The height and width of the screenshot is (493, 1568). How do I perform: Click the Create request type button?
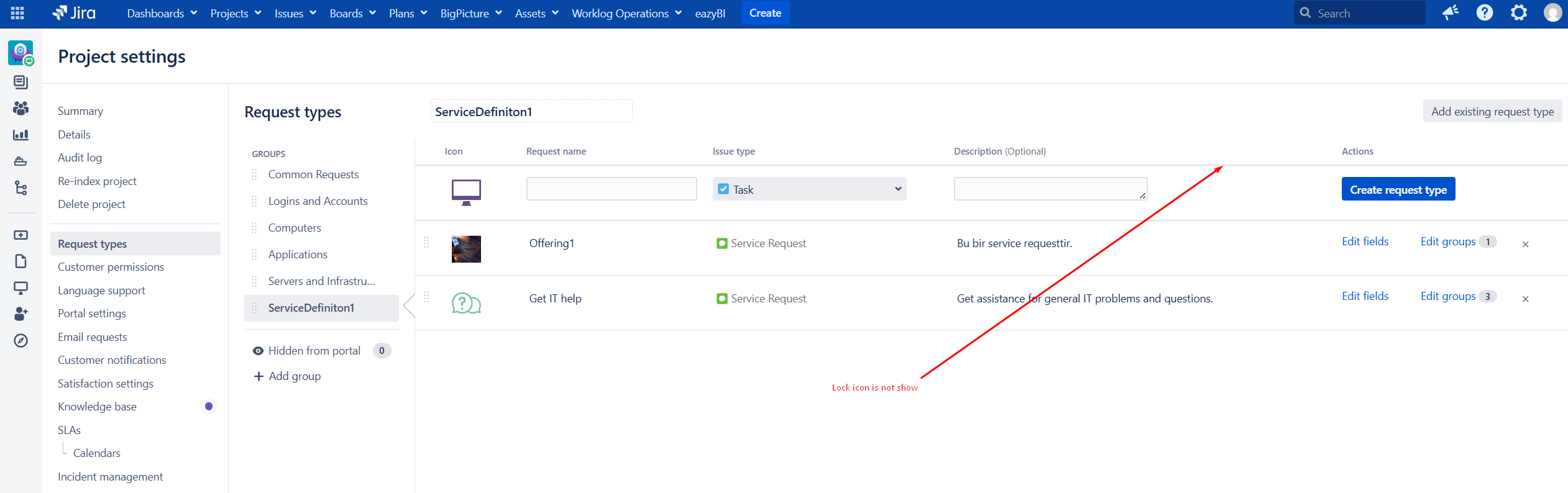point(1398,189)
